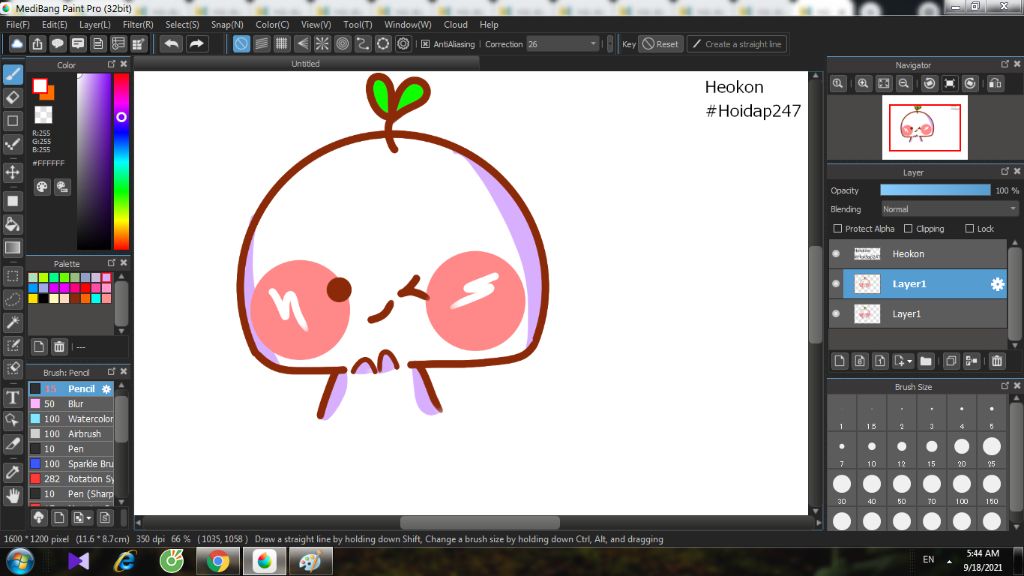This screenshot has width=1024, height=576.
Task: Select the rectangular Select tool
Action: click(12, 276)
